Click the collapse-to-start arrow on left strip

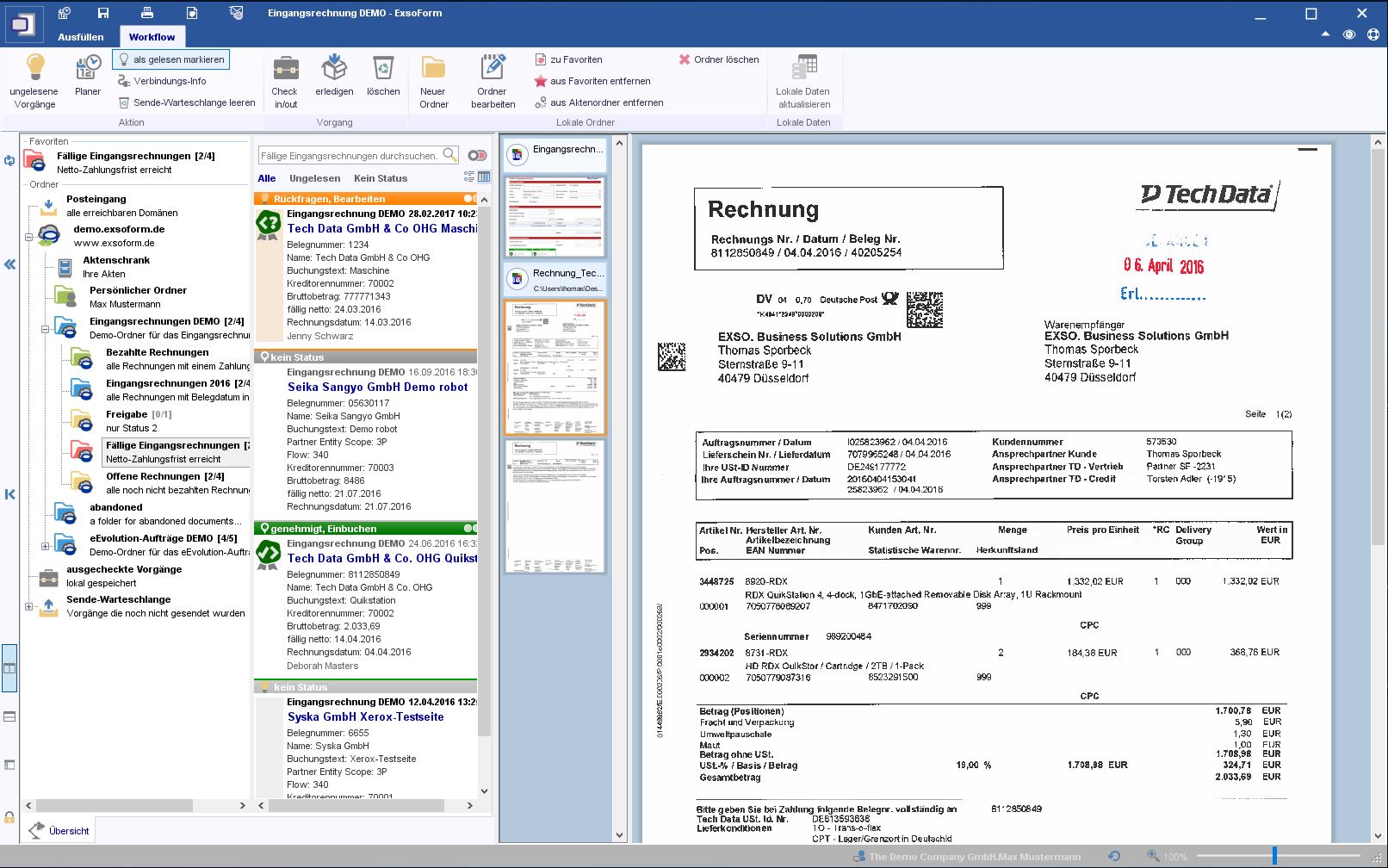click(9, 494)
